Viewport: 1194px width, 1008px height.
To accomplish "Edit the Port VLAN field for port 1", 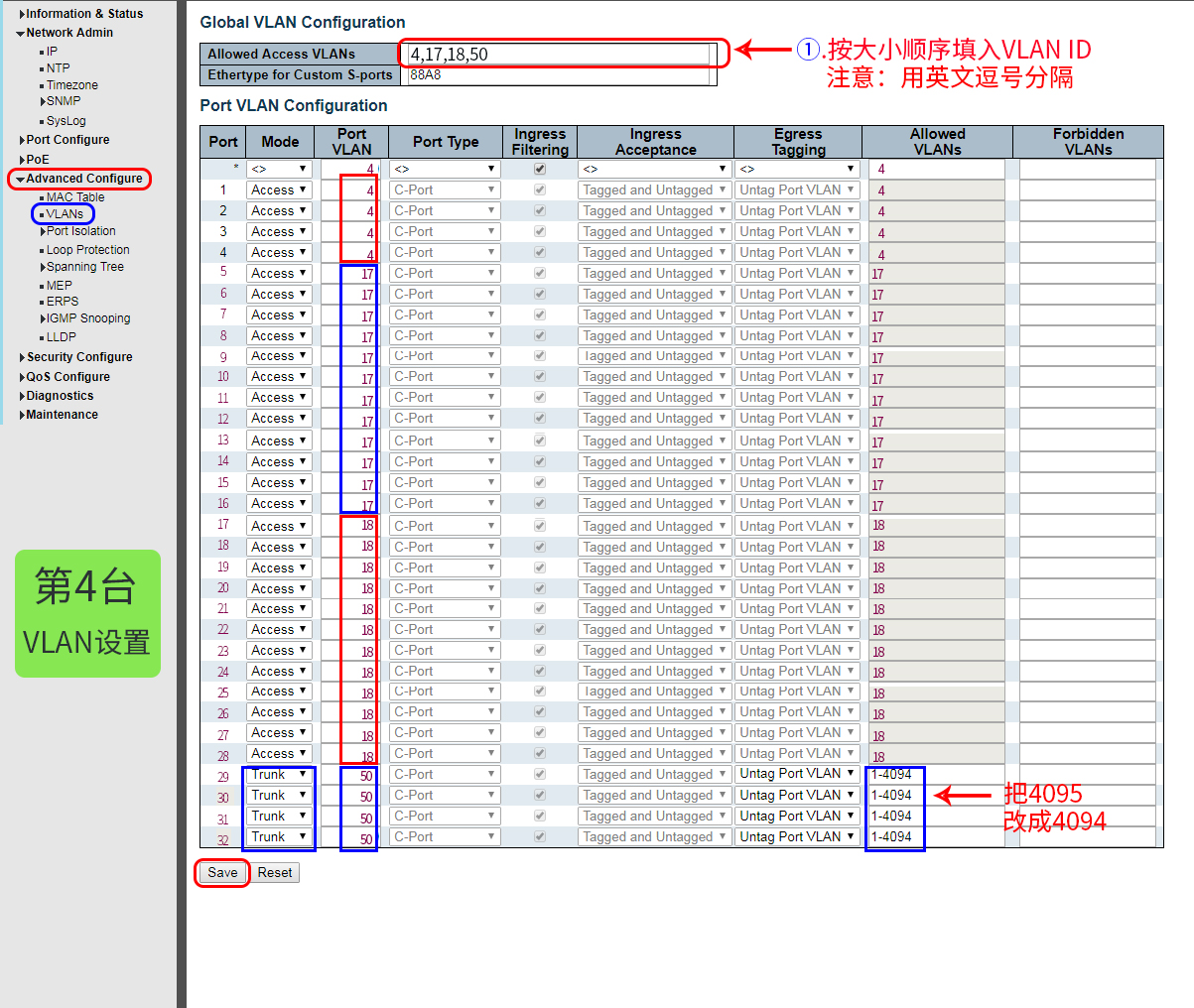I will [x=349, y=190].
